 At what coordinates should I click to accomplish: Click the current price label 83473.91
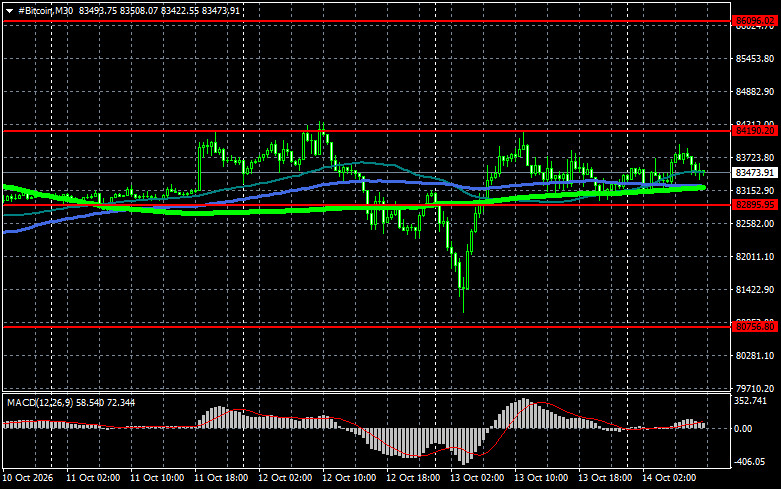[755, 173]
